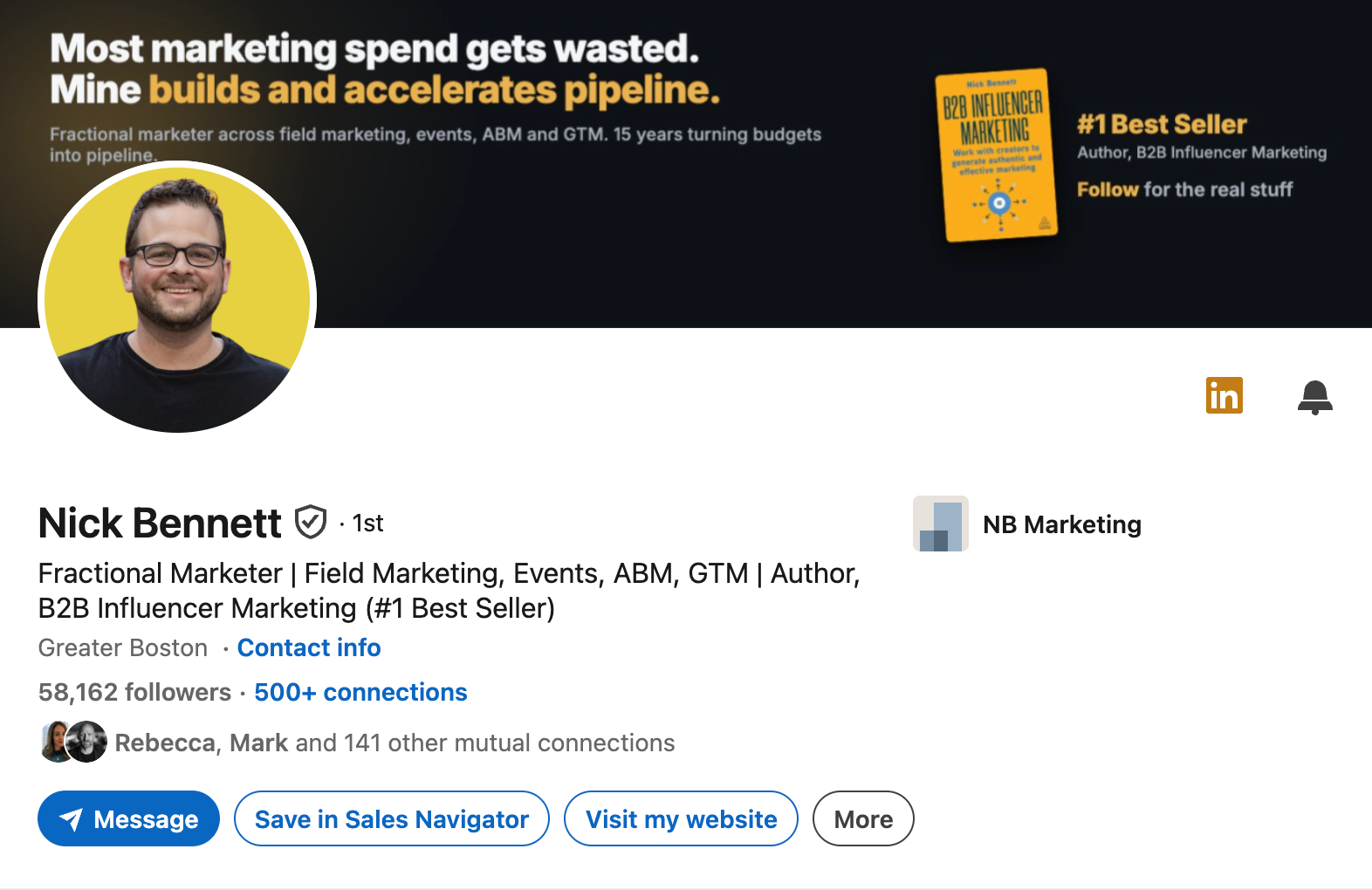Open the More actions menu
The width and height of the screenshot is (1372, 890).
pyautogui.click(x=863, y=818)
